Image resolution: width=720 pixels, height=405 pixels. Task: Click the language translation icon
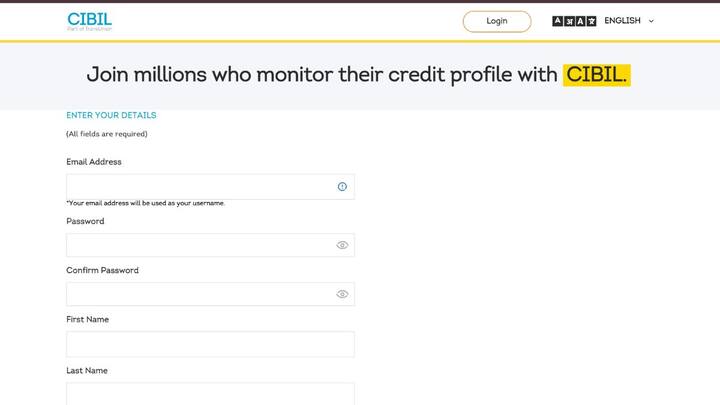[574, 21]
